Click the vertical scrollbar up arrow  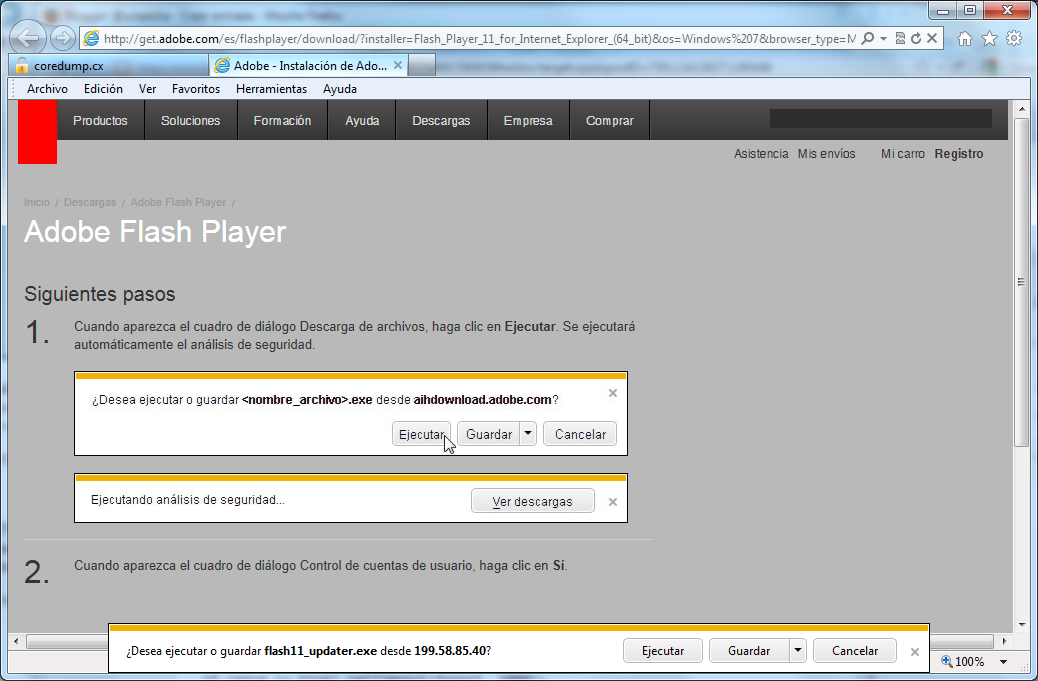pyautogui.click(x=1021, y=108)
